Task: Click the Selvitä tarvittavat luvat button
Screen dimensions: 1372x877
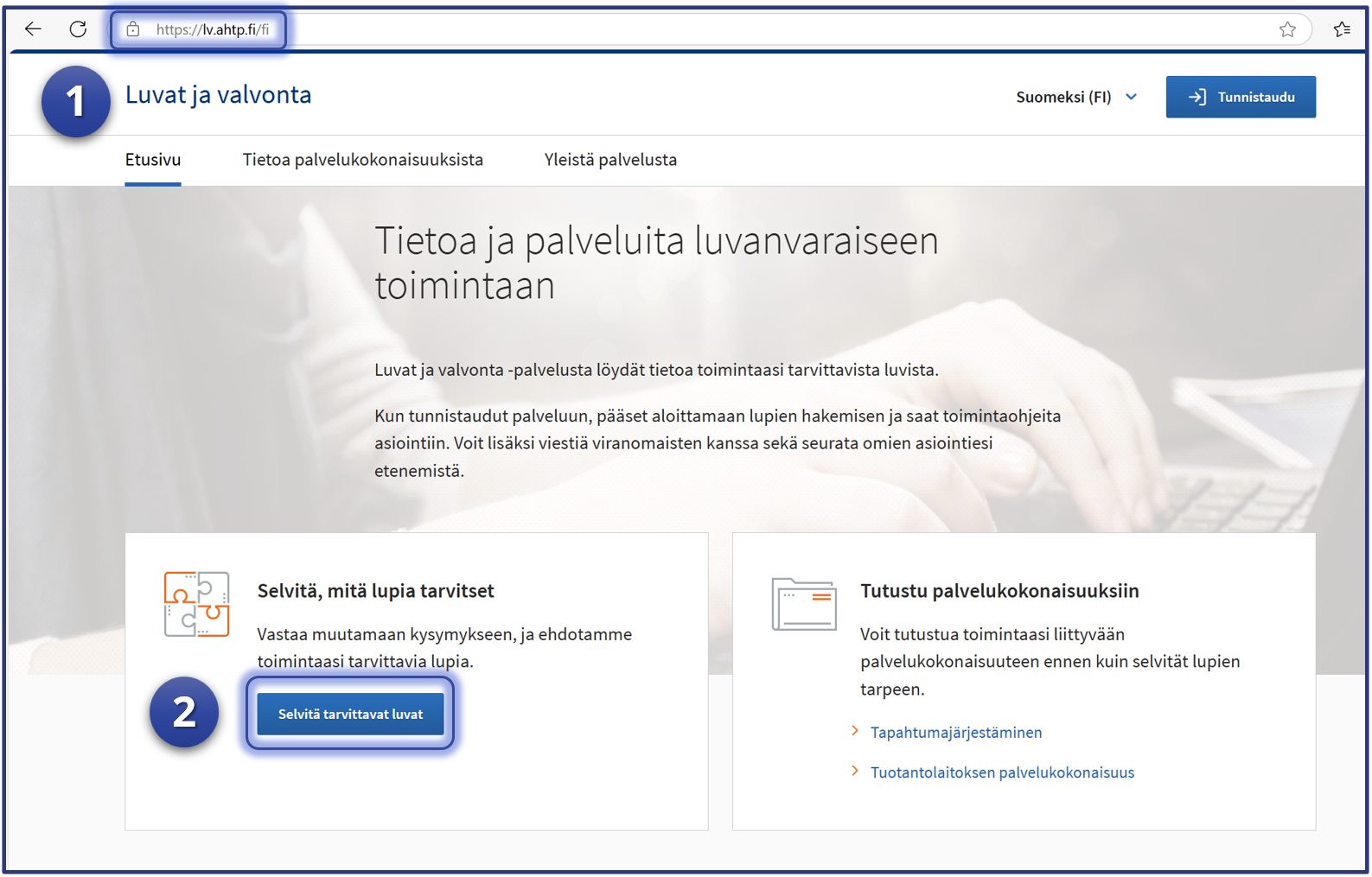Action: point(350,714)
